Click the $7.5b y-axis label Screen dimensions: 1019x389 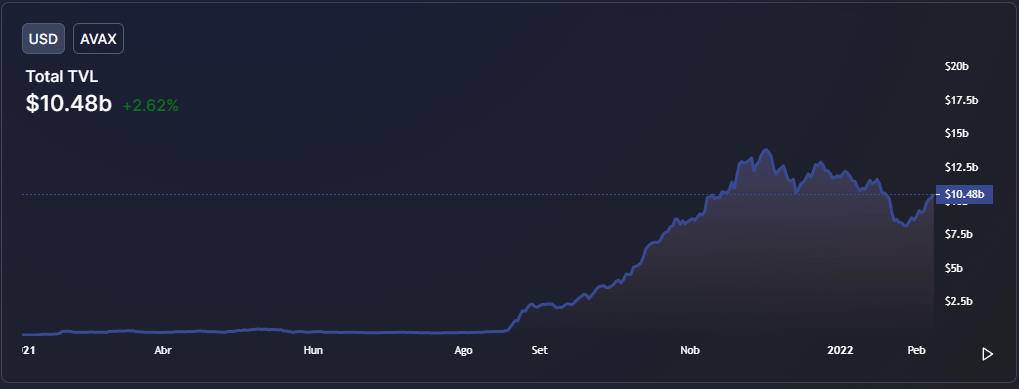coord(959,234)
